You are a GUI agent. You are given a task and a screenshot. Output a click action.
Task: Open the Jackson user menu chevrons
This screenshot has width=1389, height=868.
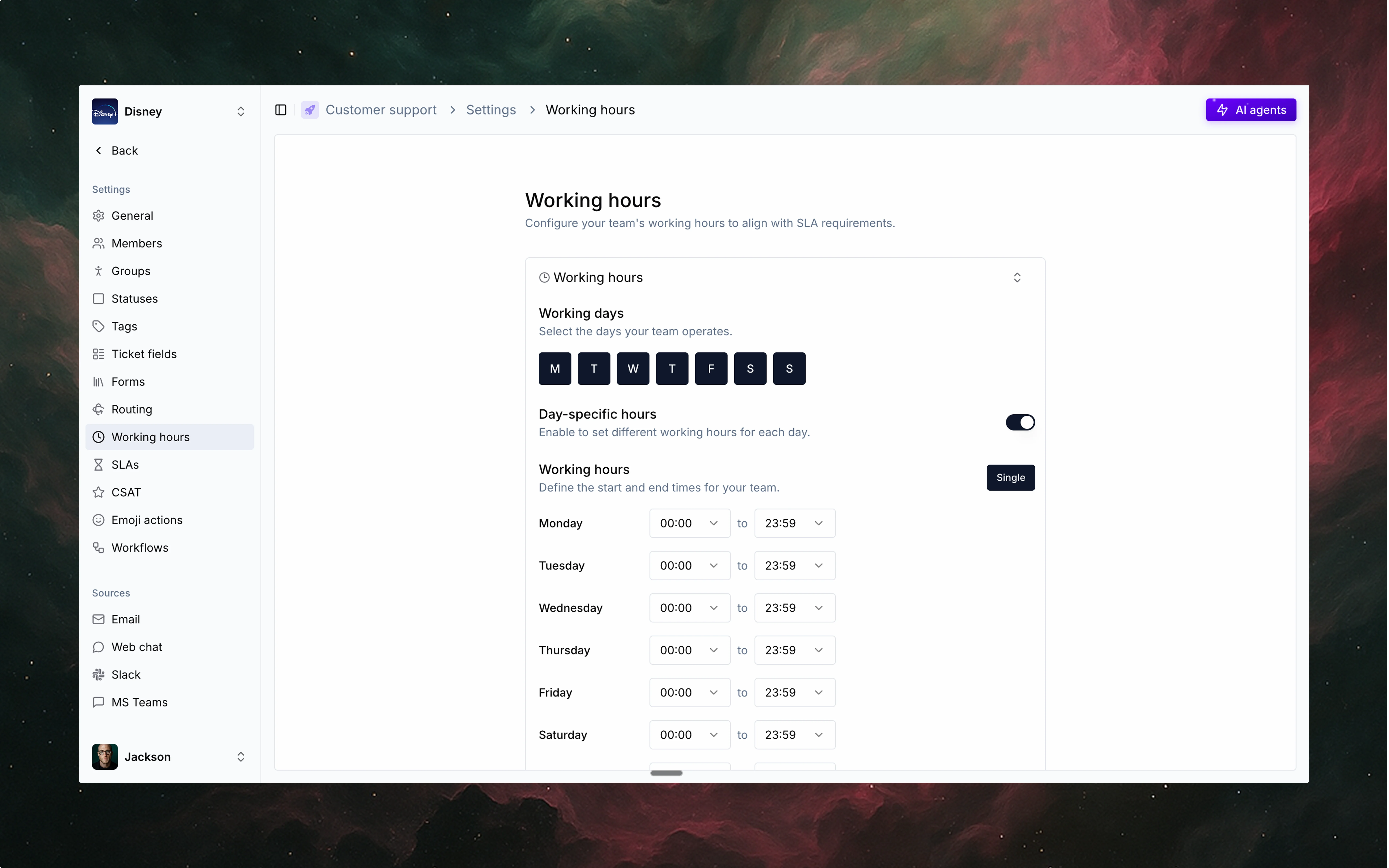click(241, 757)
